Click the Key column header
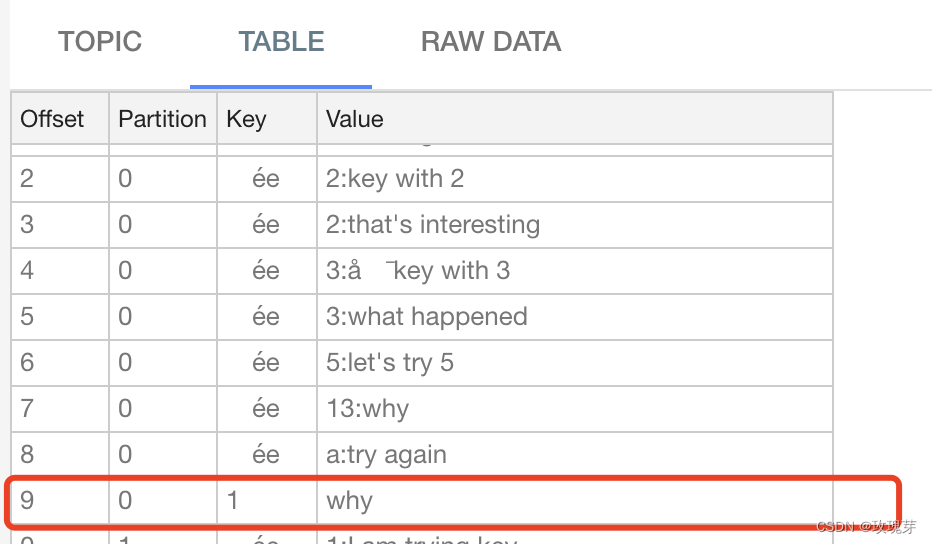This screenshot has height=544, width=932. click(x=246, y=119)
